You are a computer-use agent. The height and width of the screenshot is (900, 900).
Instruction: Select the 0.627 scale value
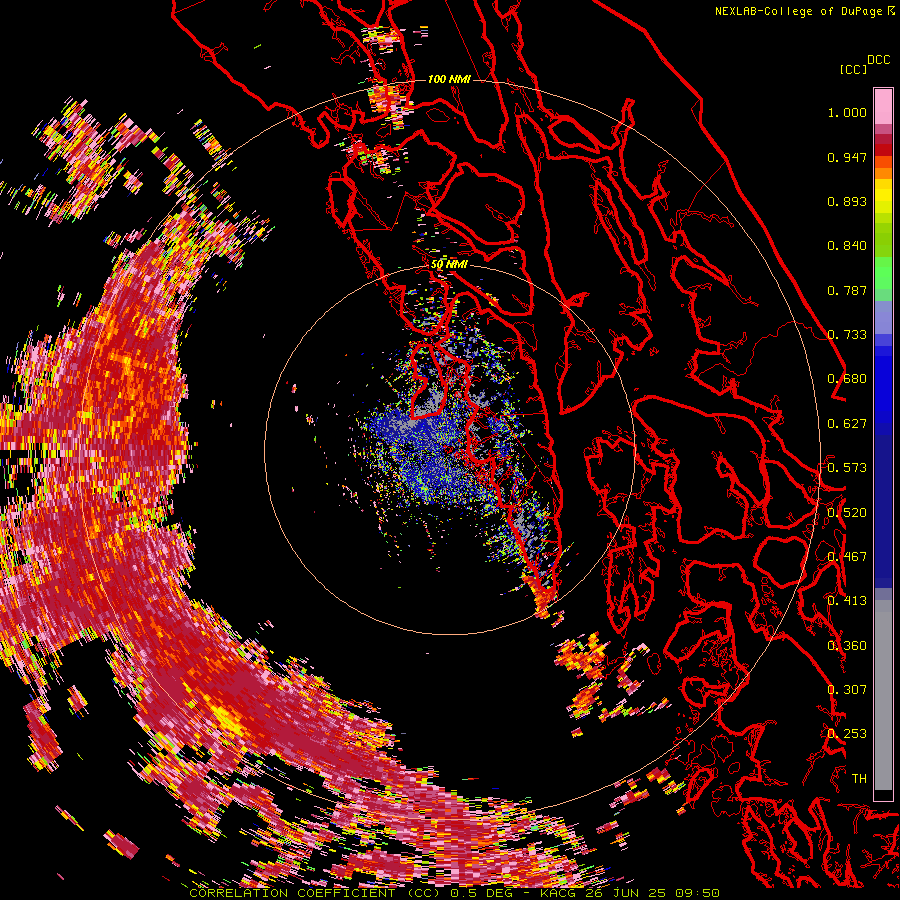click(x=847, y=424)
